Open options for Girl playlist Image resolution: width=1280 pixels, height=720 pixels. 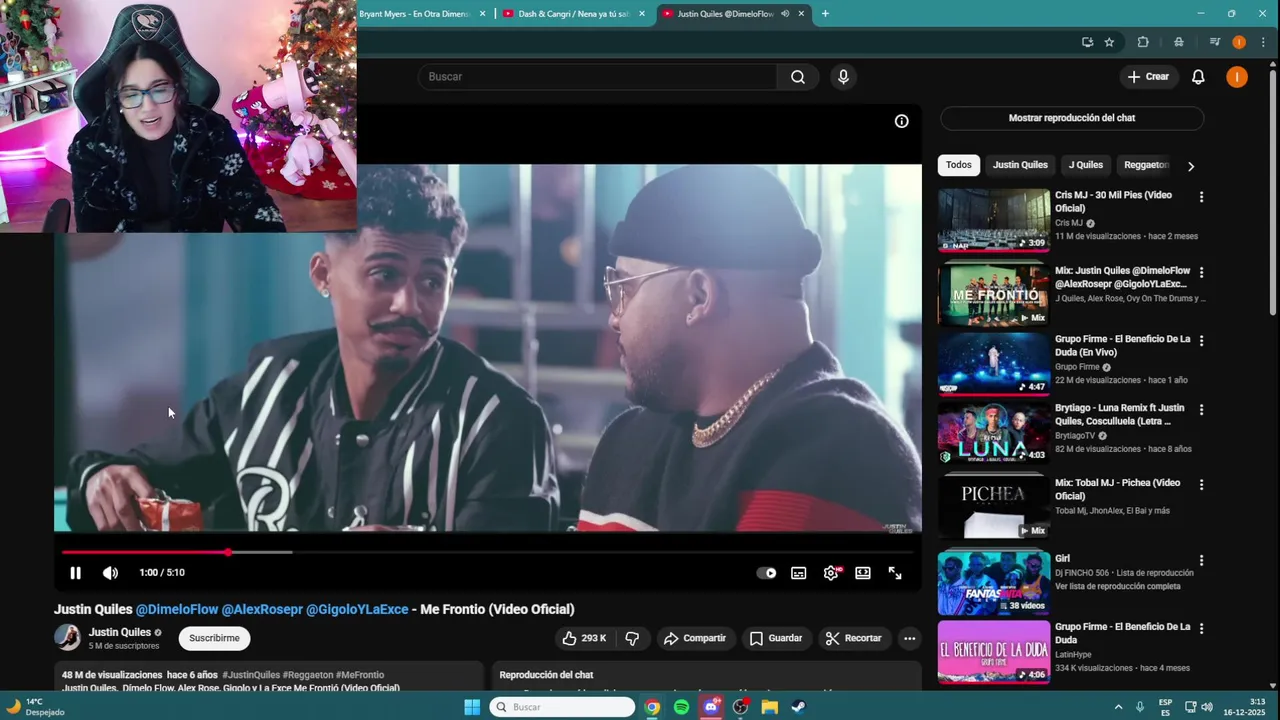tap(1201, 561)
